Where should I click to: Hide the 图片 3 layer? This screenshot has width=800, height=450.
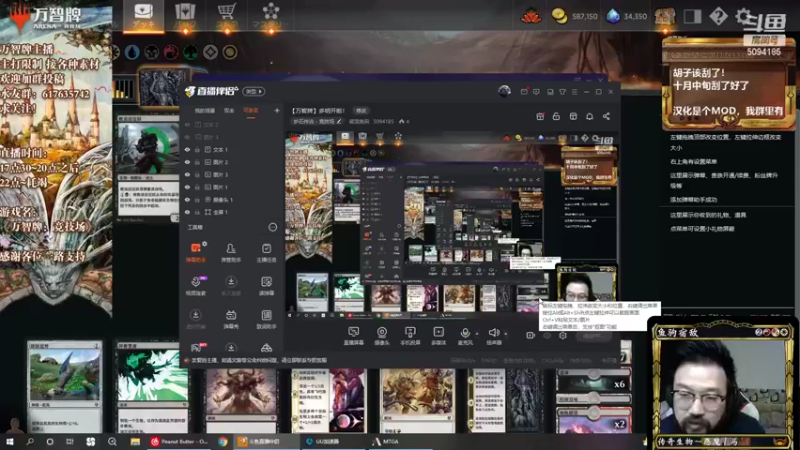point(187,174)
